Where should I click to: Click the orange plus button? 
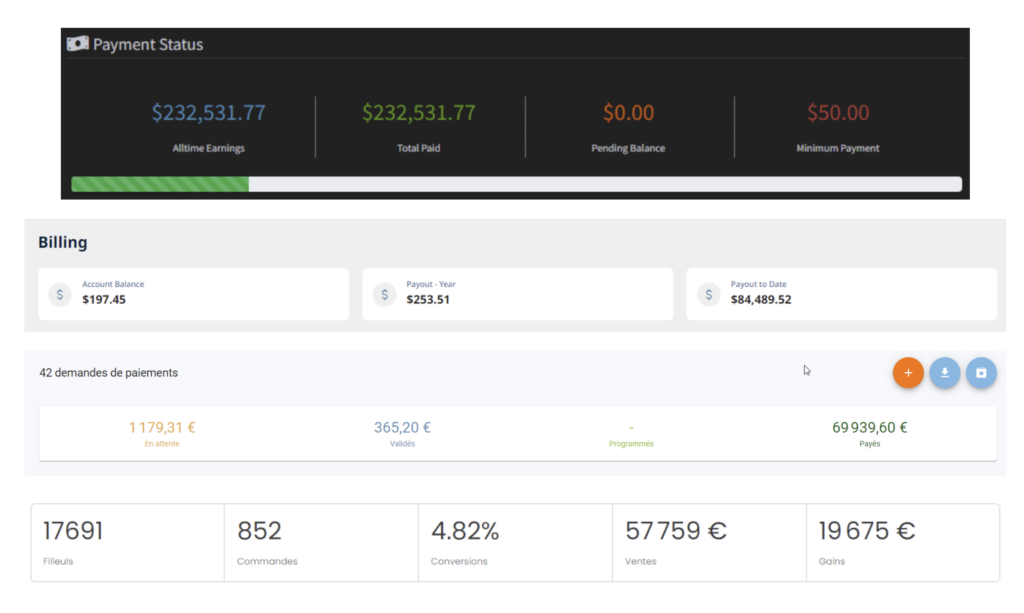coord(908,373)
